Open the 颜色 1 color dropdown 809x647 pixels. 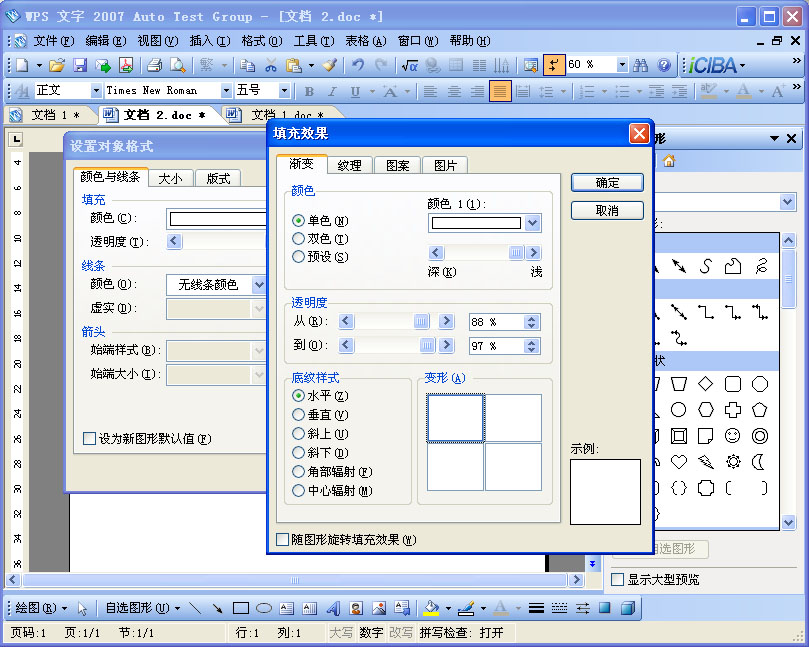click(531, 223)
